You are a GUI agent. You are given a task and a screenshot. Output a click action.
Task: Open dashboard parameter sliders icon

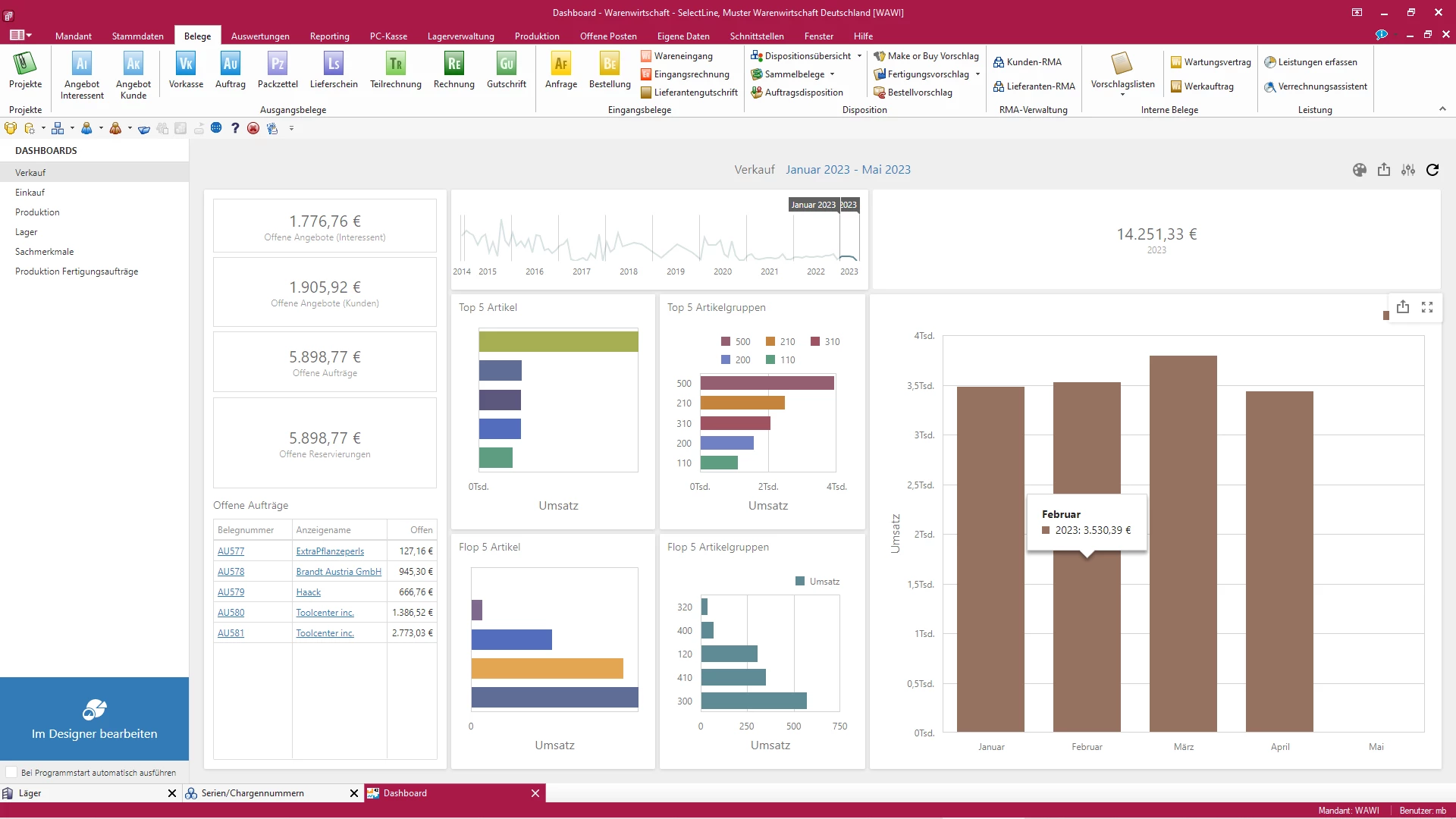click(x=1408, y=170)
